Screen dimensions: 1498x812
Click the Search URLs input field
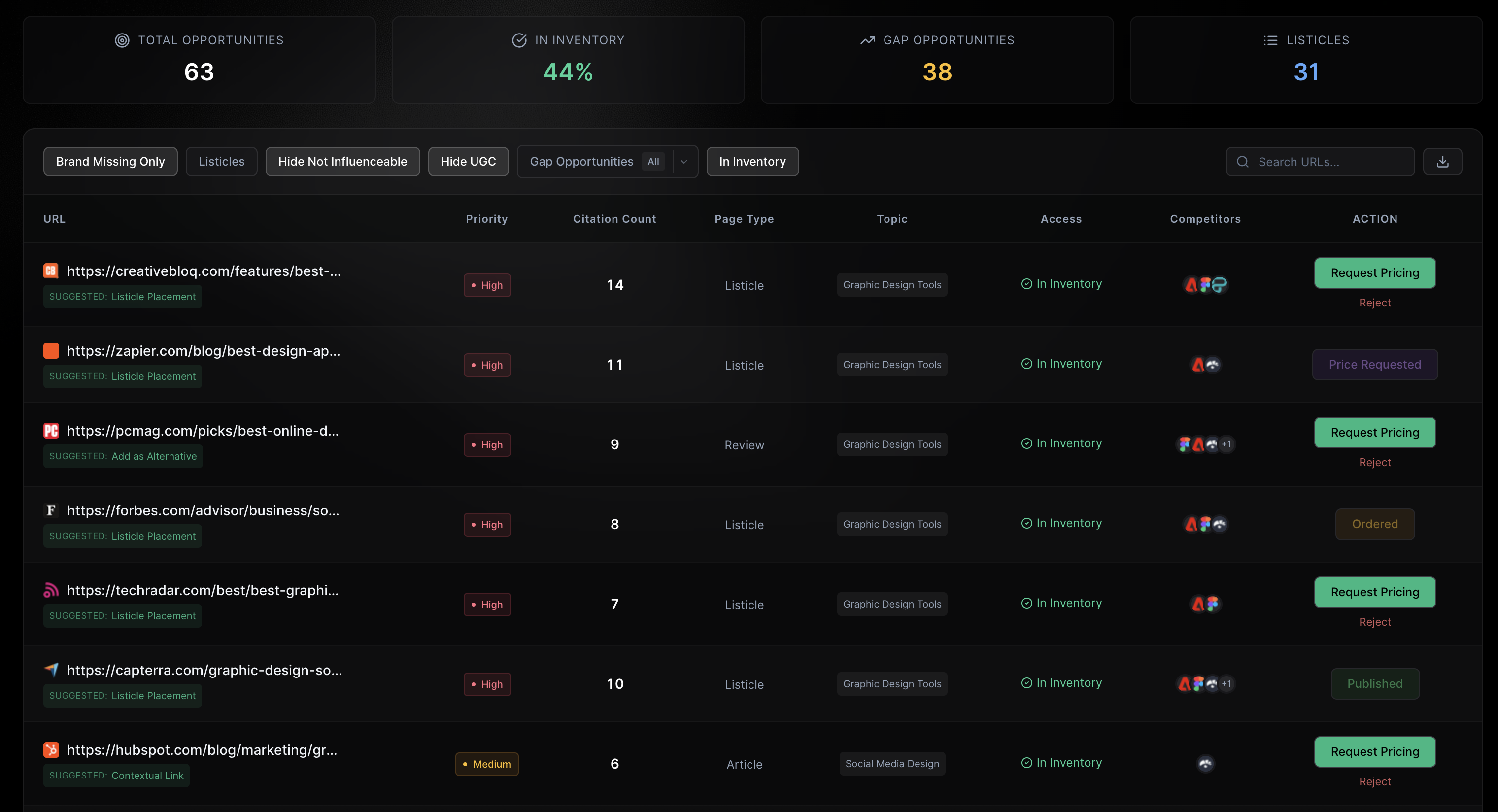[1320, 161]
